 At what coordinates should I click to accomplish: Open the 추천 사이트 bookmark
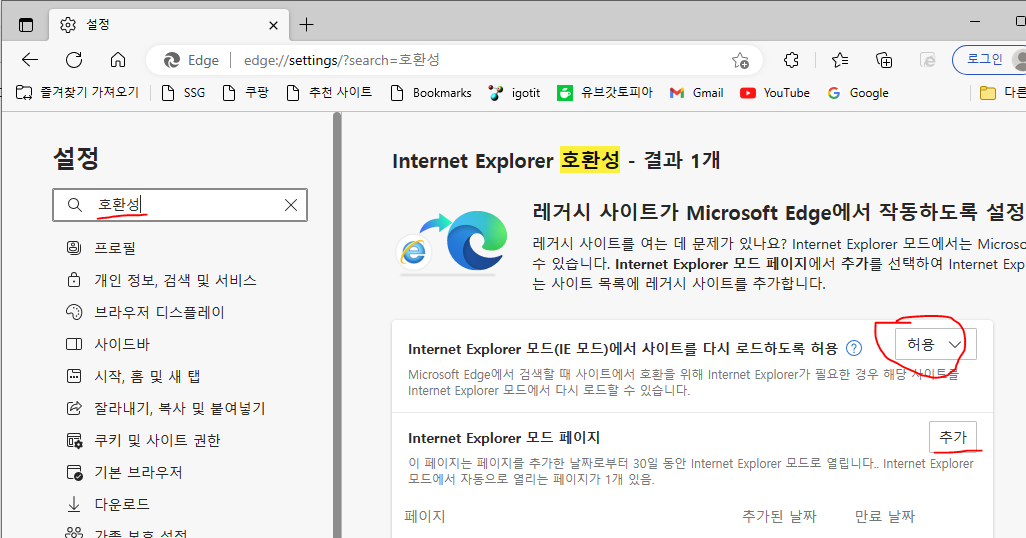coord(330,93)
